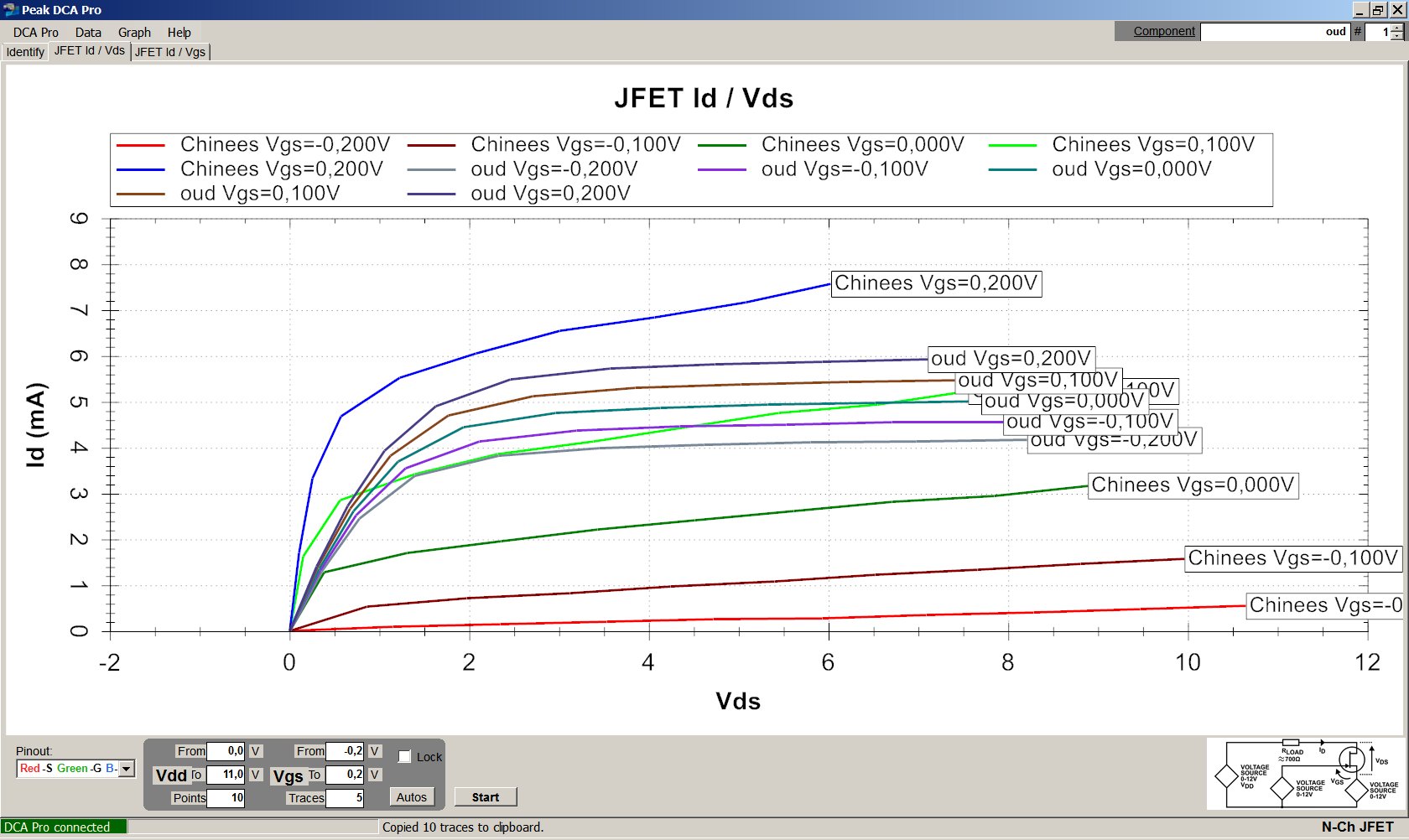Click the Traces count input field

[345, 797]
